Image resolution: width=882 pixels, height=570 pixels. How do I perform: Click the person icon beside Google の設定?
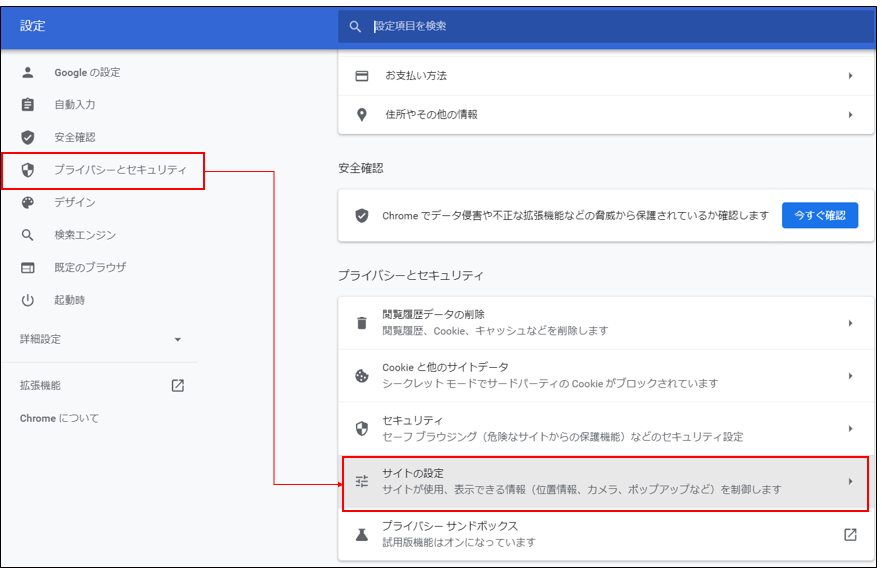(28, 72)
